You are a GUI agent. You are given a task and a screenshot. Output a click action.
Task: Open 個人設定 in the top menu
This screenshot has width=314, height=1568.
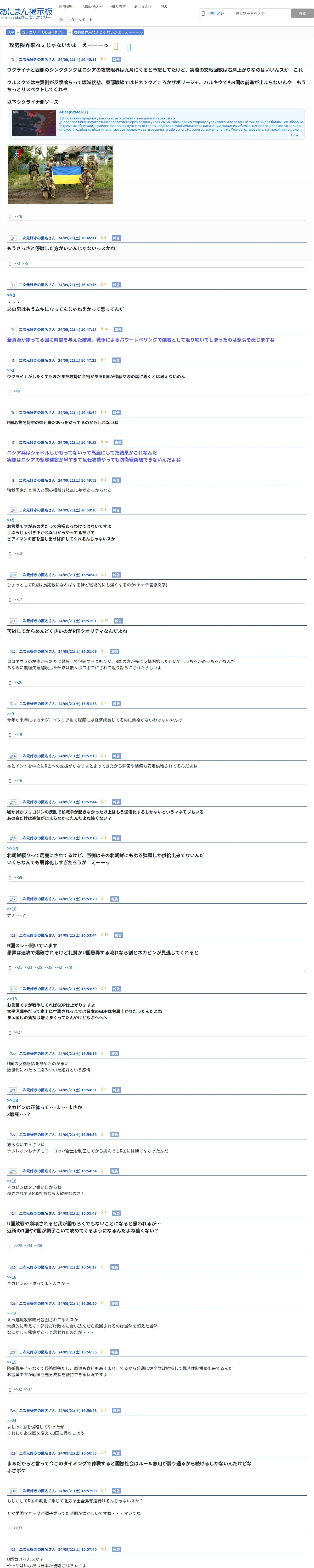(x=118, y=7)
